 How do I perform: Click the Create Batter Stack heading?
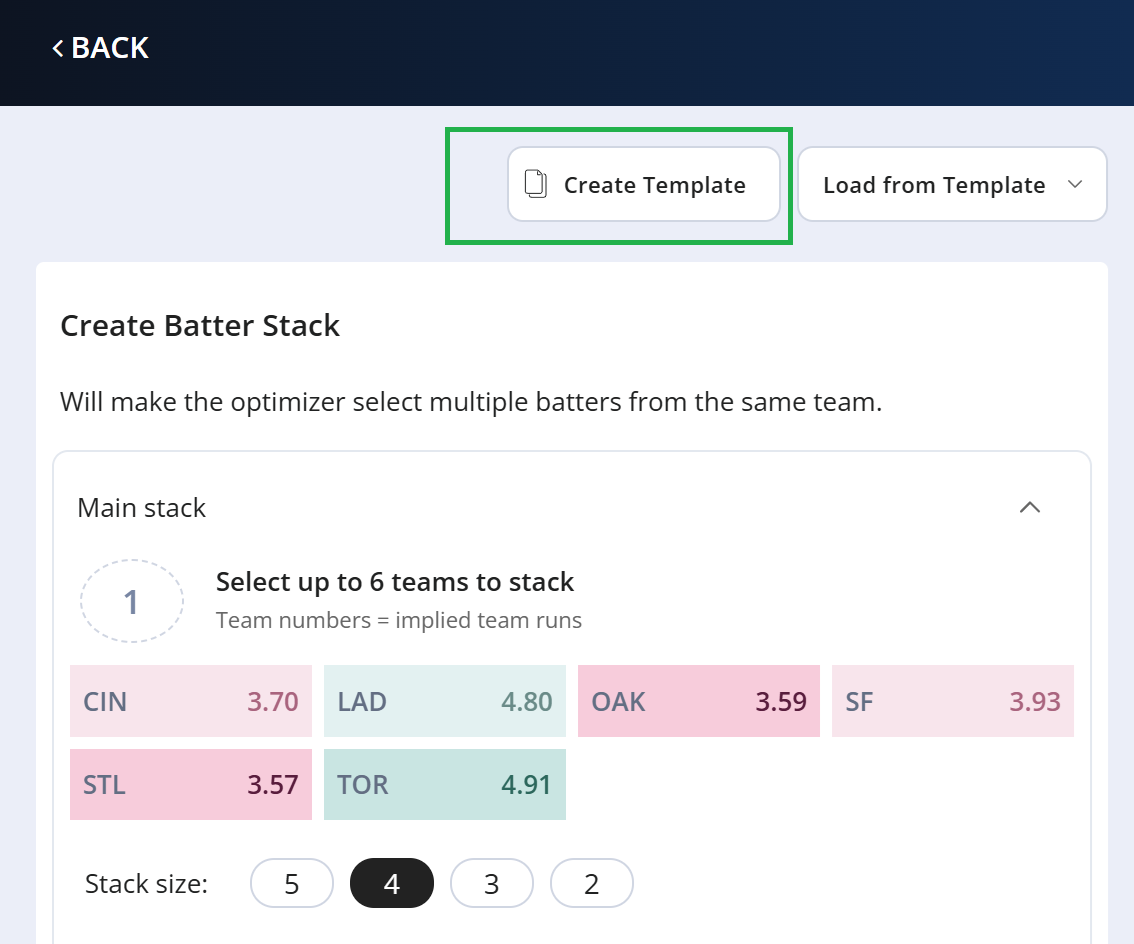(200, 326)
